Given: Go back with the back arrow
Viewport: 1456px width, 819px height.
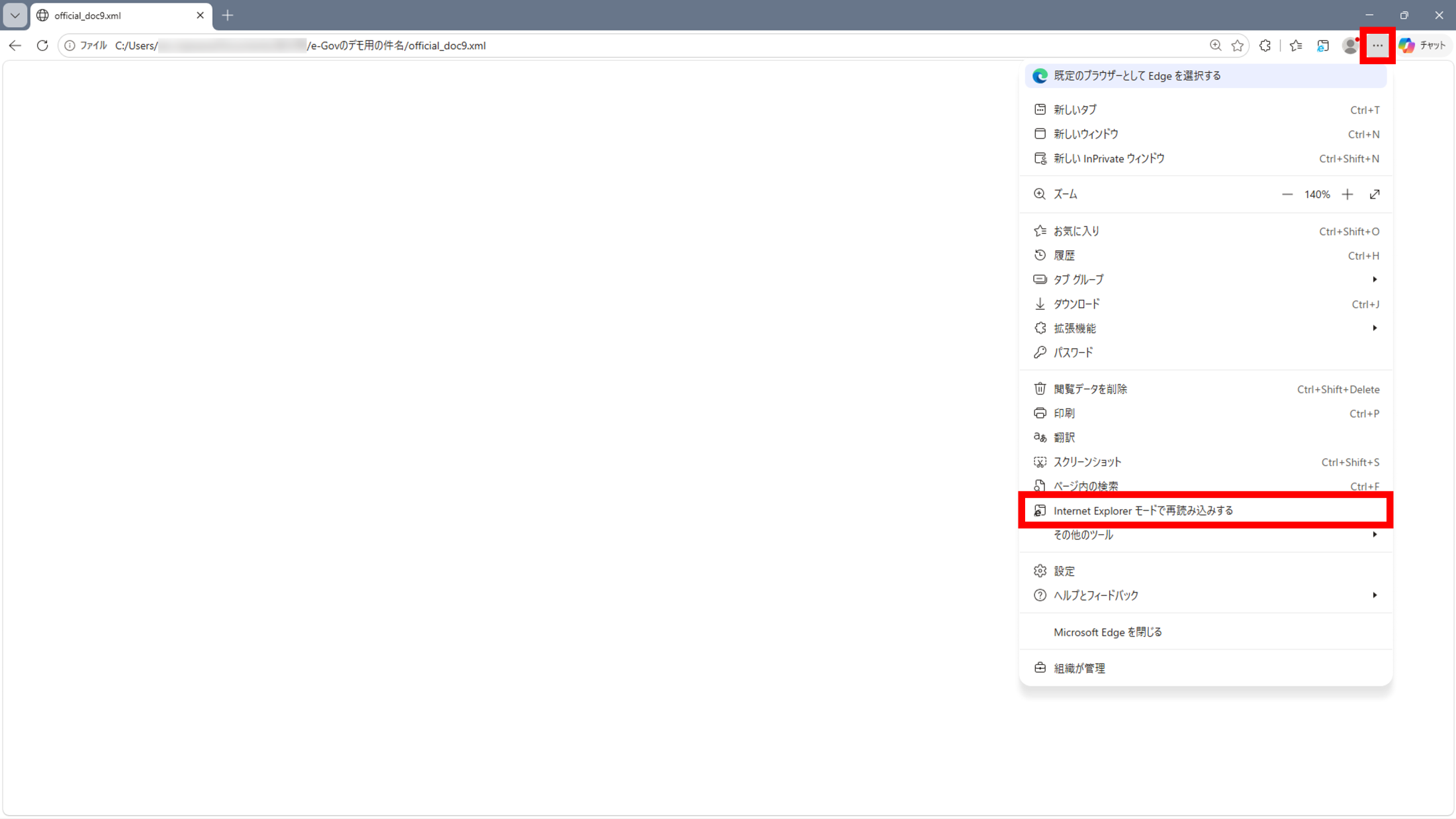Looking at the screenshot, I should click(x=15, y=46).
